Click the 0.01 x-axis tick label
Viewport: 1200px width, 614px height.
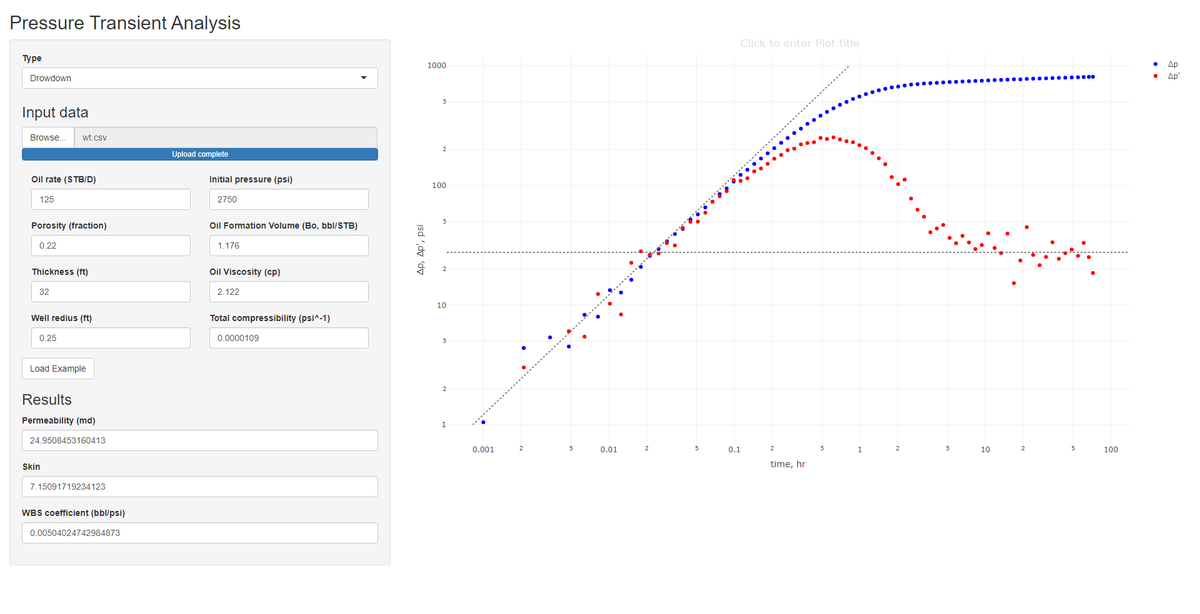pyautogui.click(x=609, y=449)
